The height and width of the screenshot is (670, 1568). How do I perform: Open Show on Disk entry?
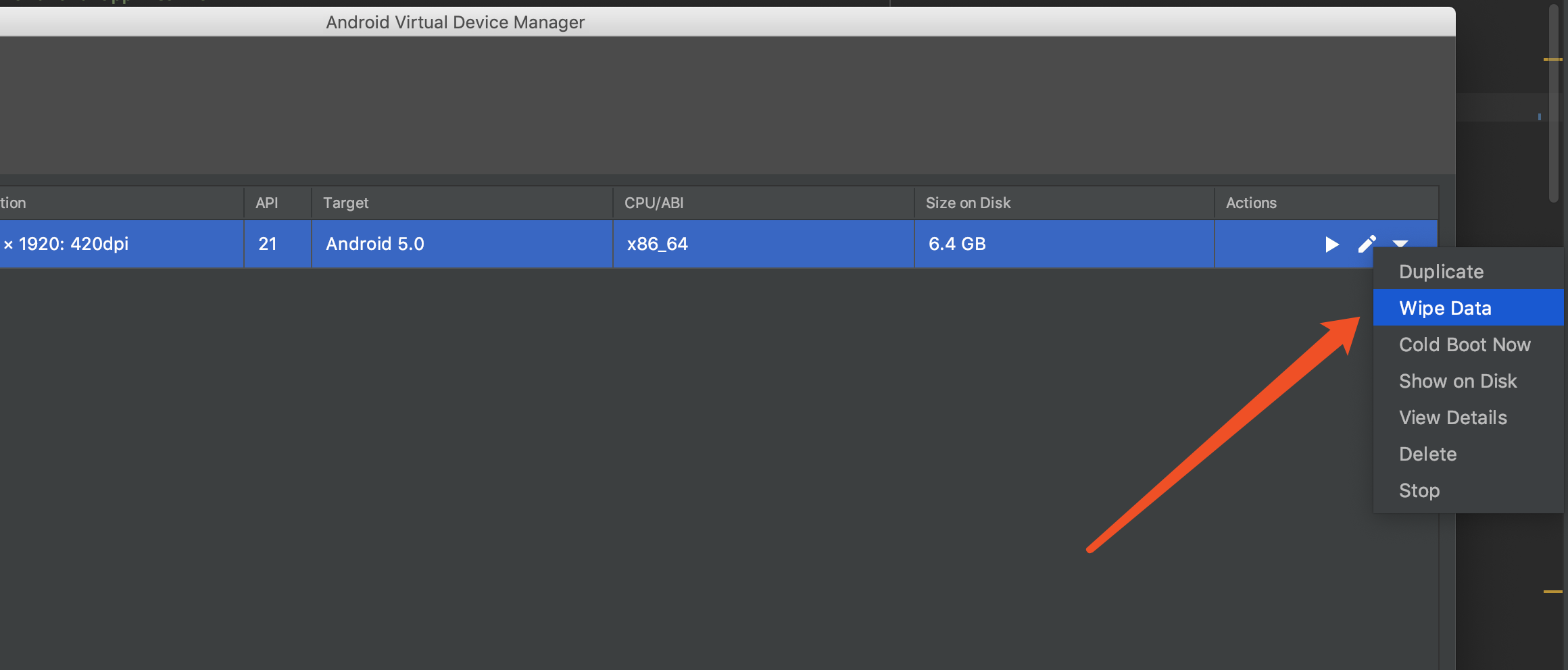point(1468,381)
